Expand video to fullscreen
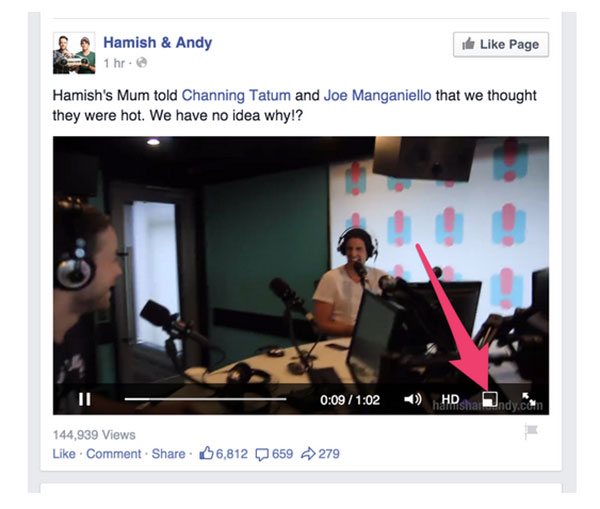 pyautogui.click(x=528, y=399)
